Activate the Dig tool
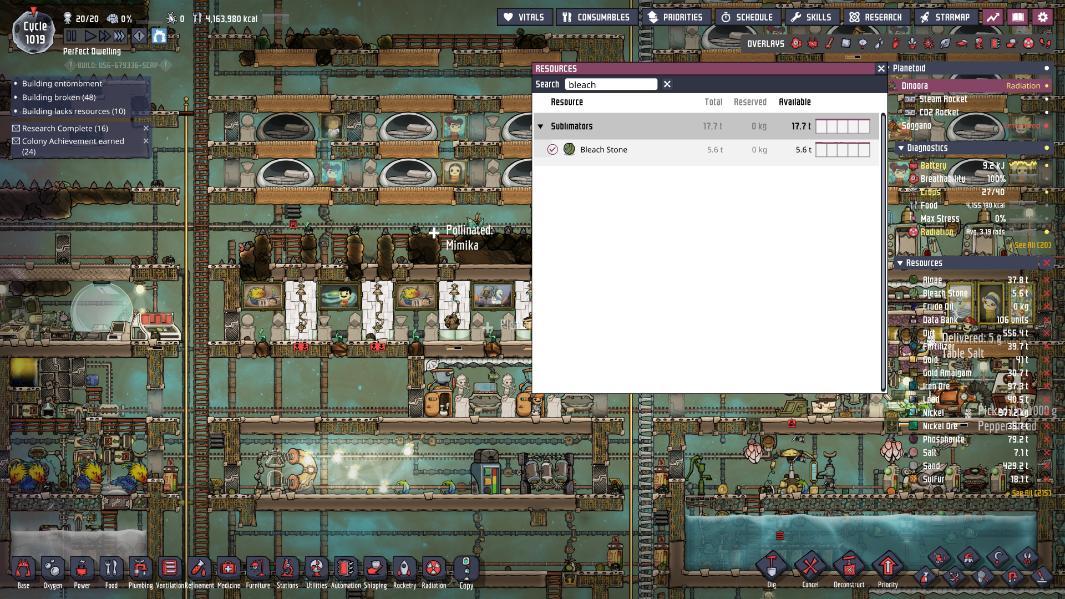This screenshot has width=1065, height=599. point(771,568)
